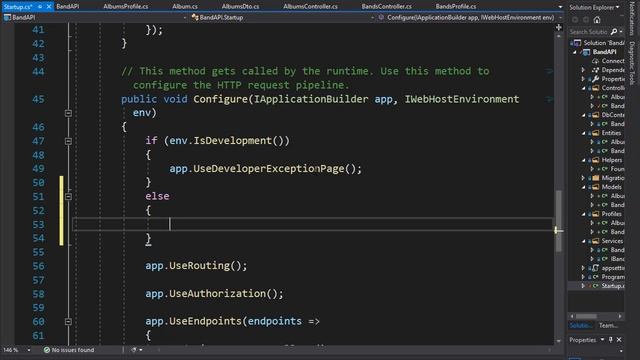Viewport: 640px width, 360px height.
Task: Open the Notifications side tab
Action: coord(632,19)
